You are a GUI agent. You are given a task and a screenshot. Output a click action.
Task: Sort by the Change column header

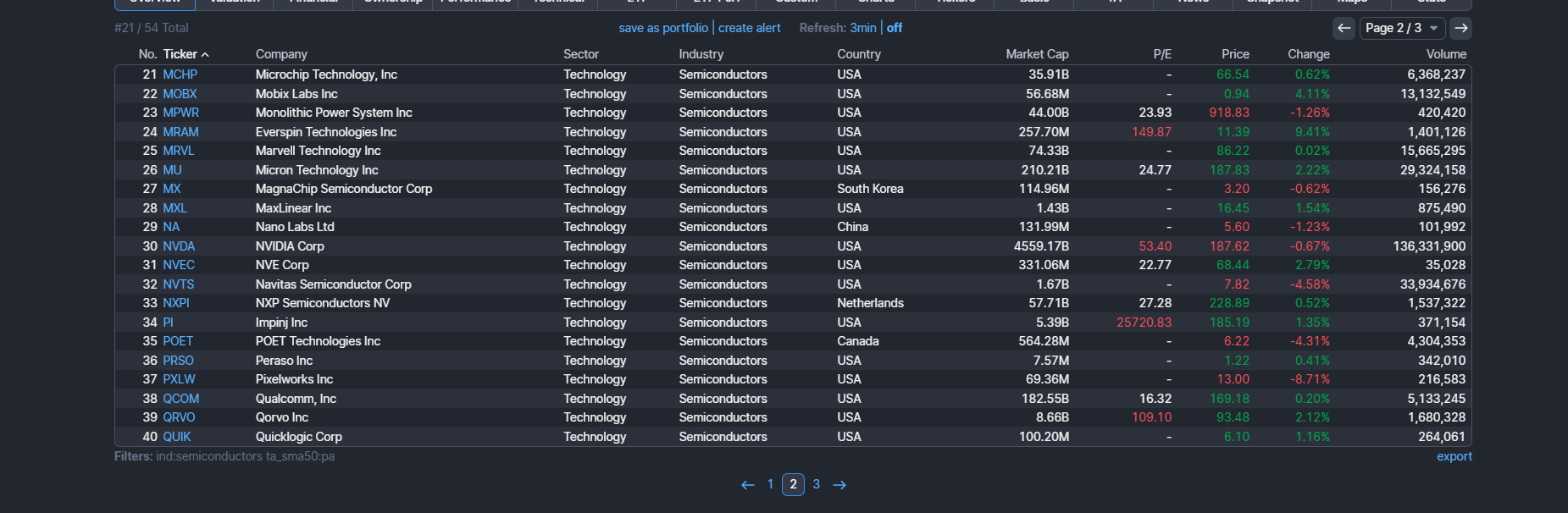[x=1309, y=54]
